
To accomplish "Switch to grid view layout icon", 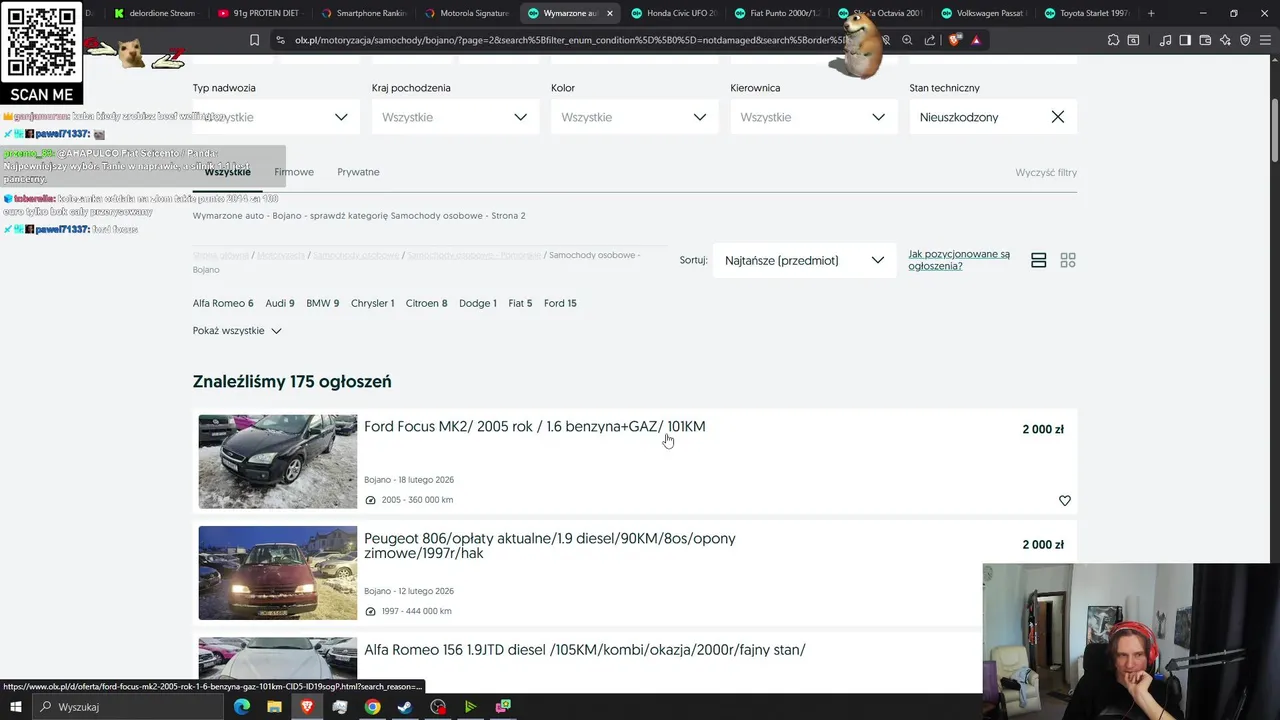I will [1068, 260].
